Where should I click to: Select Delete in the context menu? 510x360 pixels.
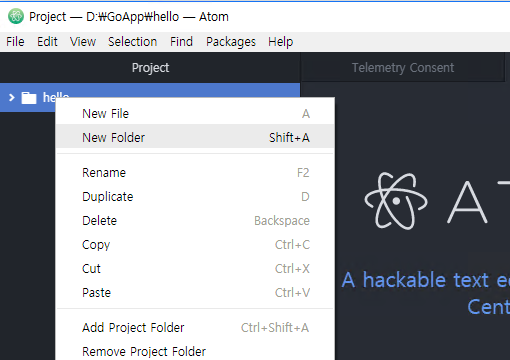195,221
